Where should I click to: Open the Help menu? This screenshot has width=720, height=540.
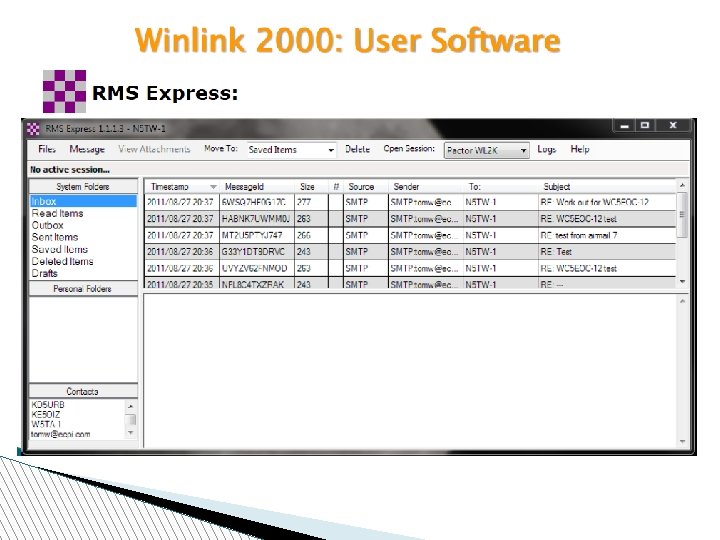point(579,149)
